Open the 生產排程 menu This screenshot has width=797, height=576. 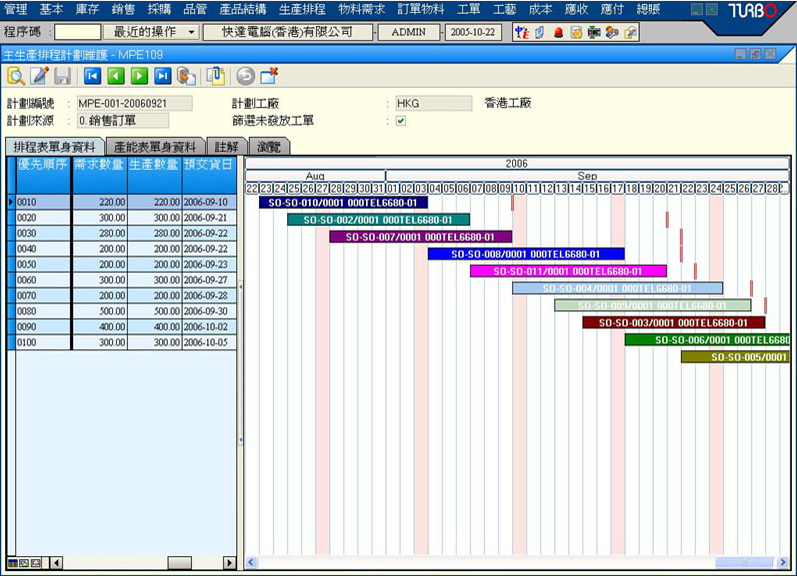[x=302, y=9]
